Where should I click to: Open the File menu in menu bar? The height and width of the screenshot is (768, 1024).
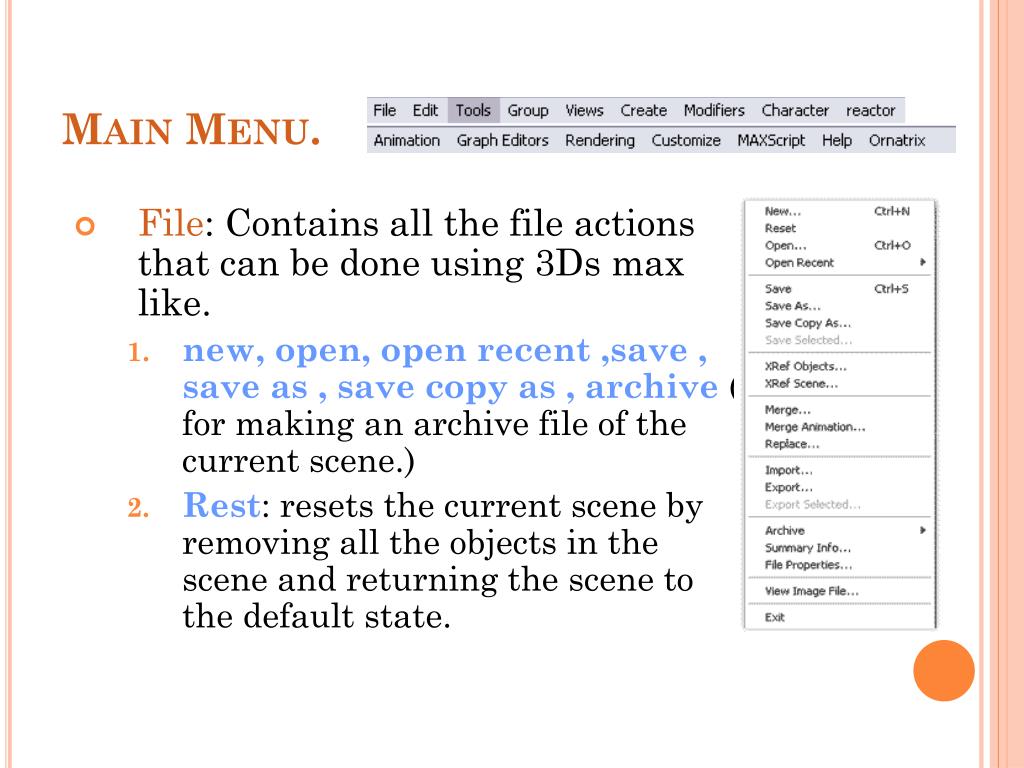(385, 110)
